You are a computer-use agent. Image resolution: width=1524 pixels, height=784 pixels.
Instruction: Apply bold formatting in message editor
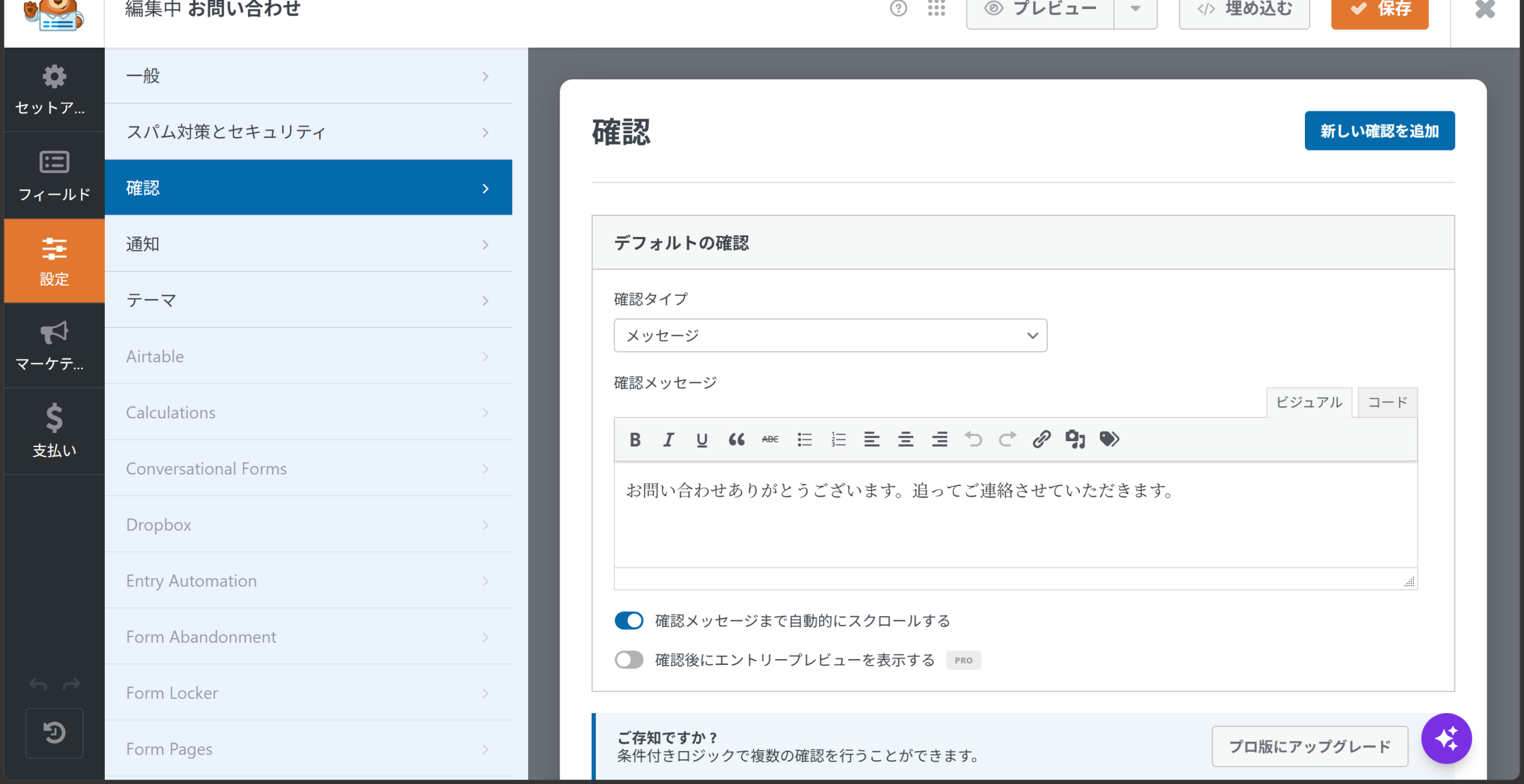(x=635, y=439)
